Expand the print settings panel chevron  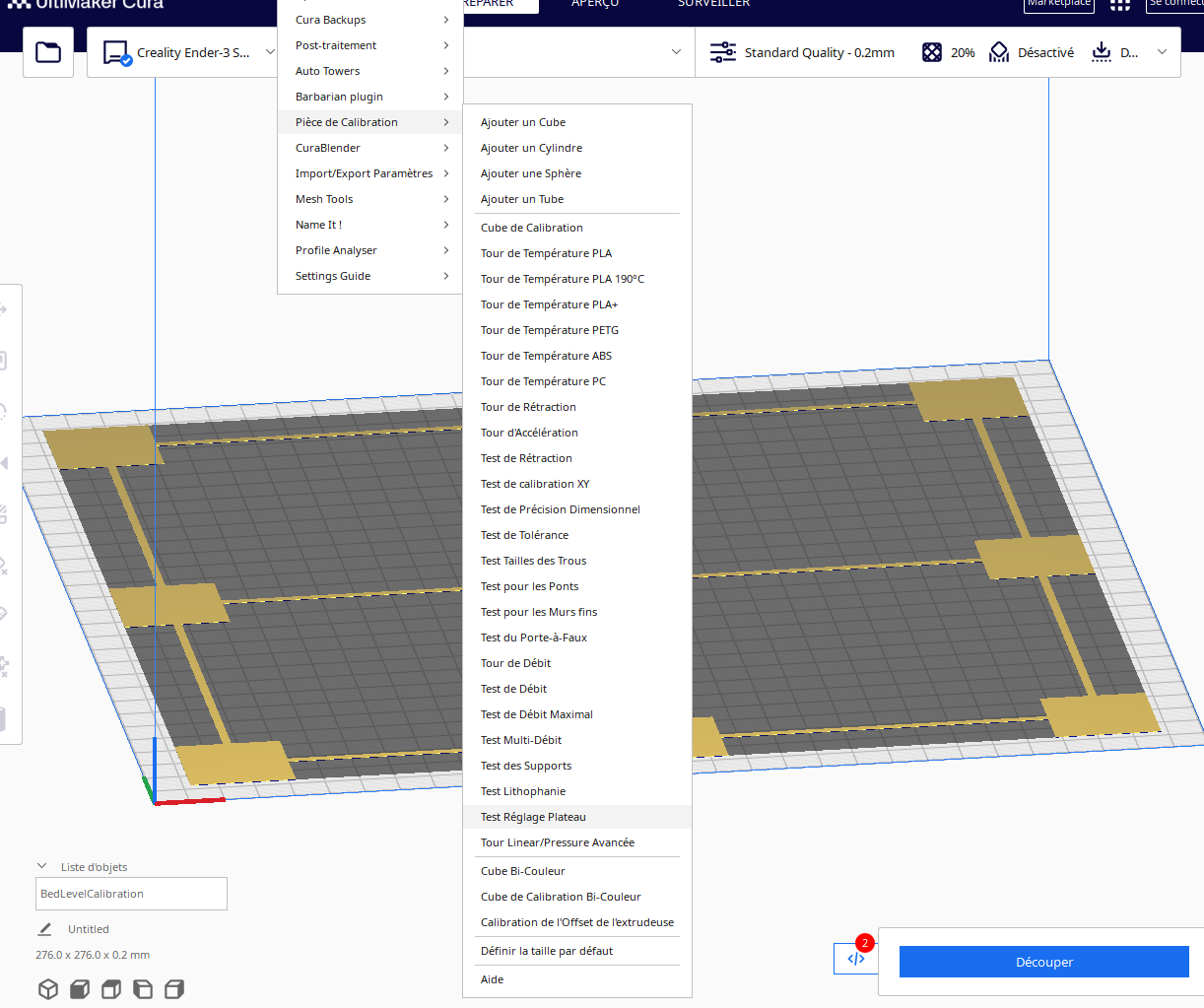pyautogui.click(x=1162, y=52)
